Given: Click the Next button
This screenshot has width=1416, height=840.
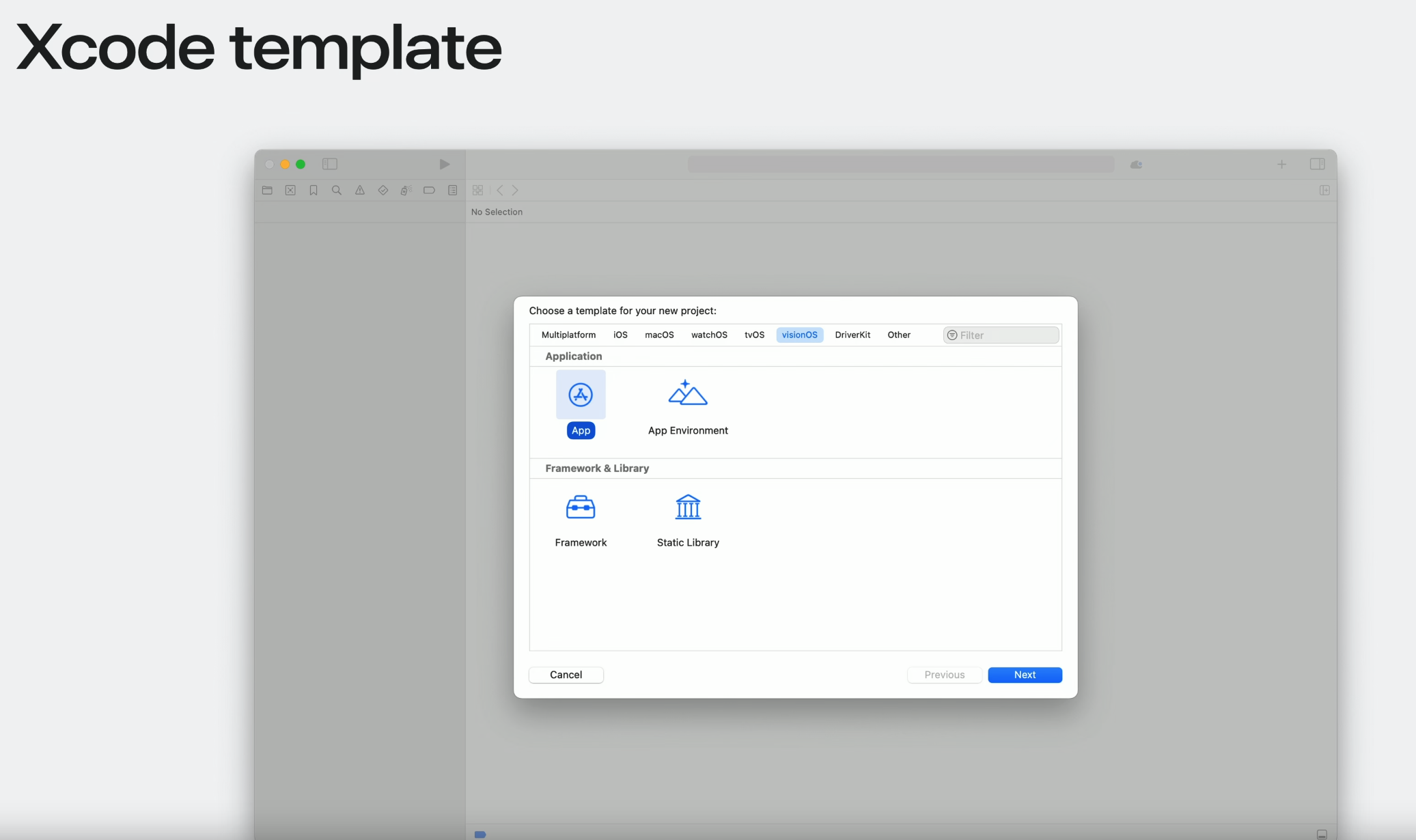Looking at the screenshot, I should 1024,675.
